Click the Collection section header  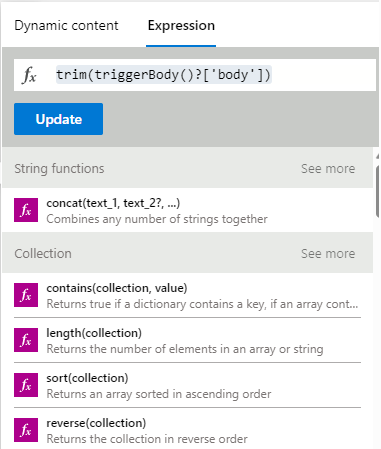[x=43, y=254]
